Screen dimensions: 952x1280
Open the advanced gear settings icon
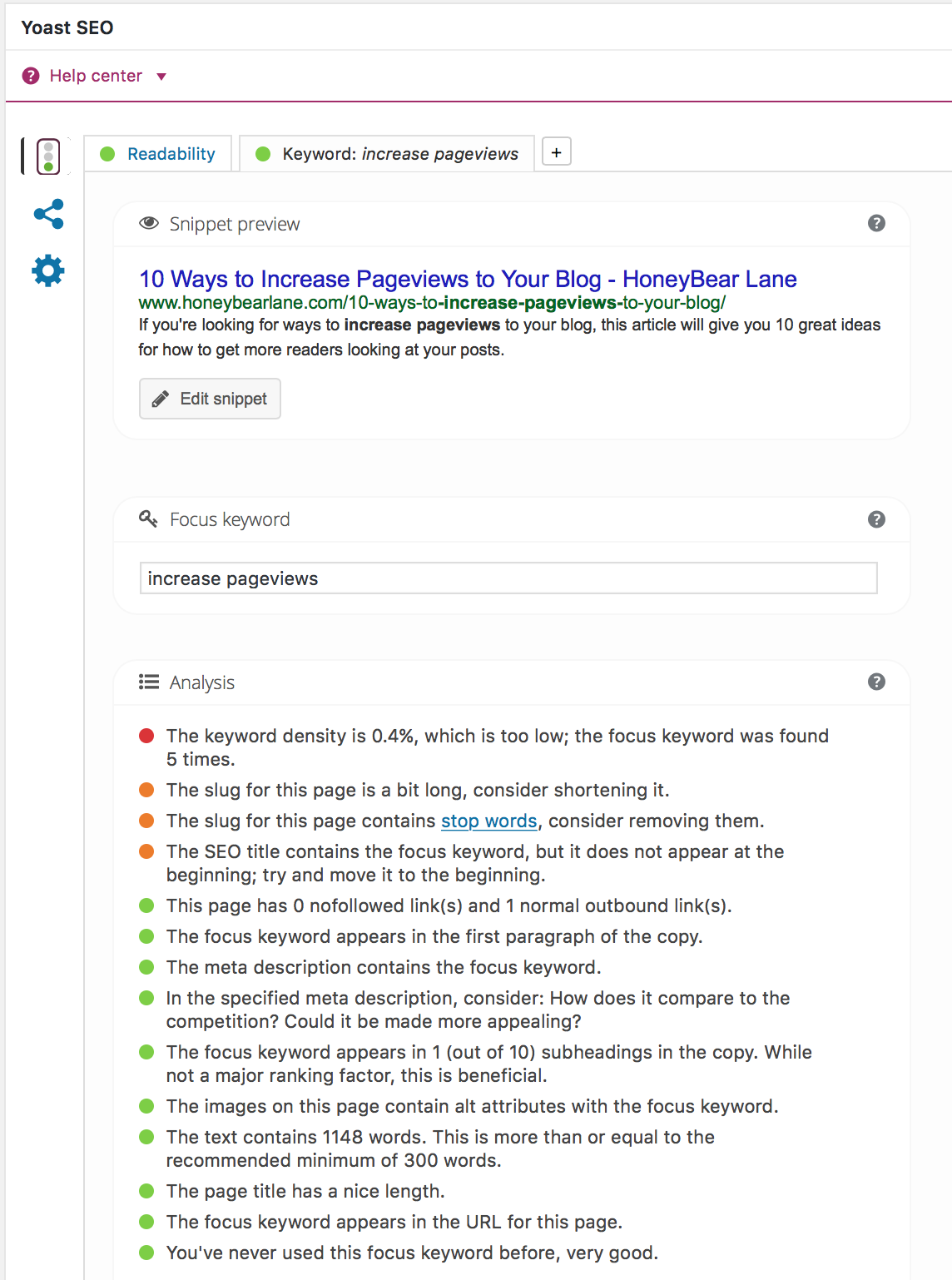tap(48, 270)
